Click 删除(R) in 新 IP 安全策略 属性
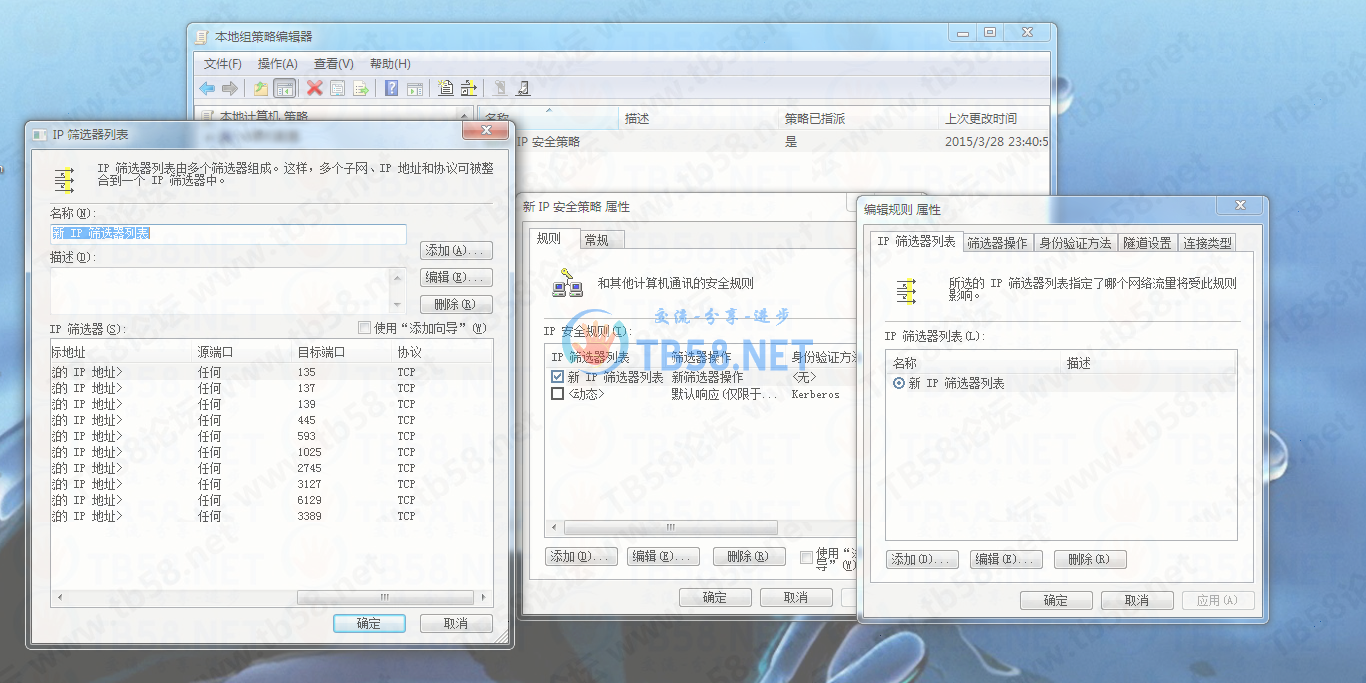Viewport: 1366px width, 683px height. click(x=749, y=557)
